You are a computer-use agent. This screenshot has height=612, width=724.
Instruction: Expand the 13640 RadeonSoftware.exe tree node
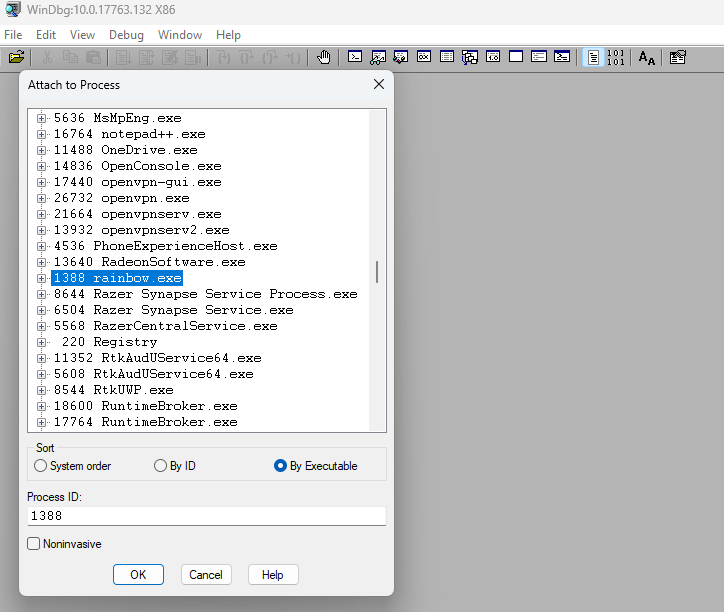click(42, 262)
